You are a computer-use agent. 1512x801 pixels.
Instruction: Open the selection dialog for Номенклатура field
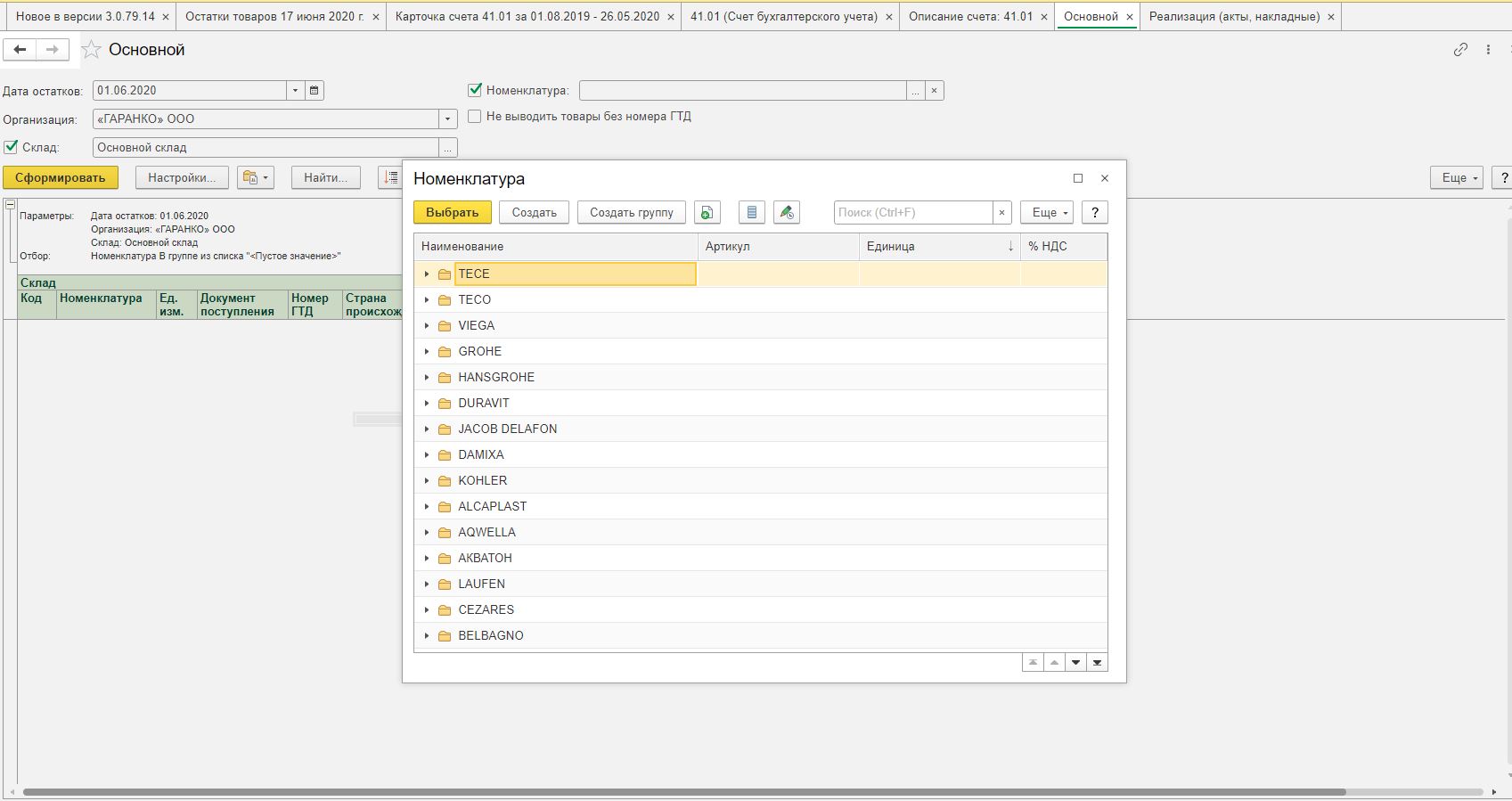pos(916,91)
